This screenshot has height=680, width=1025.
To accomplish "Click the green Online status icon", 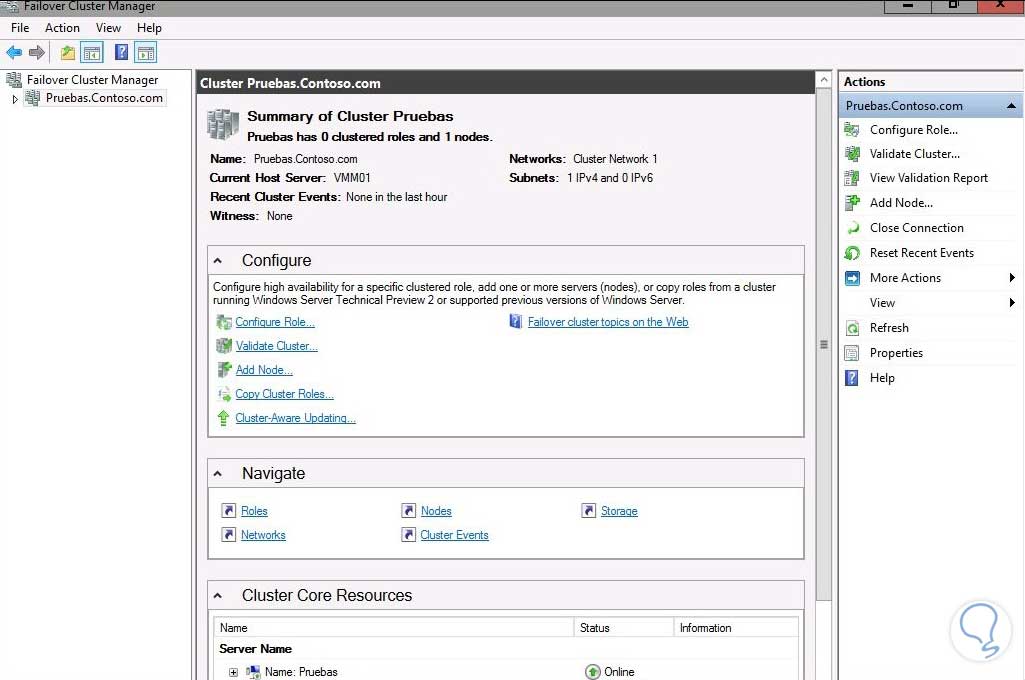I will pyautogui.click(x=592, y=672).
